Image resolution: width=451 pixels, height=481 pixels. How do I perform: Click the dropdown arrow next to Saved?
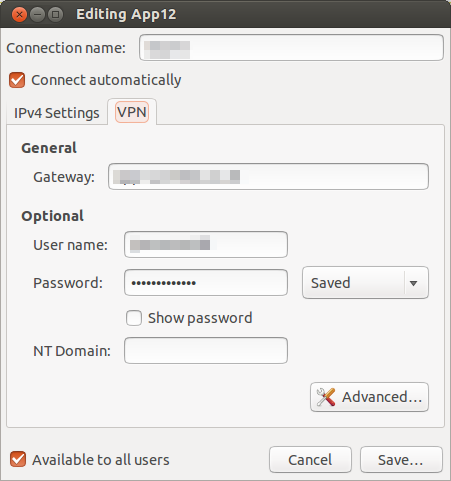click(414, 283)
